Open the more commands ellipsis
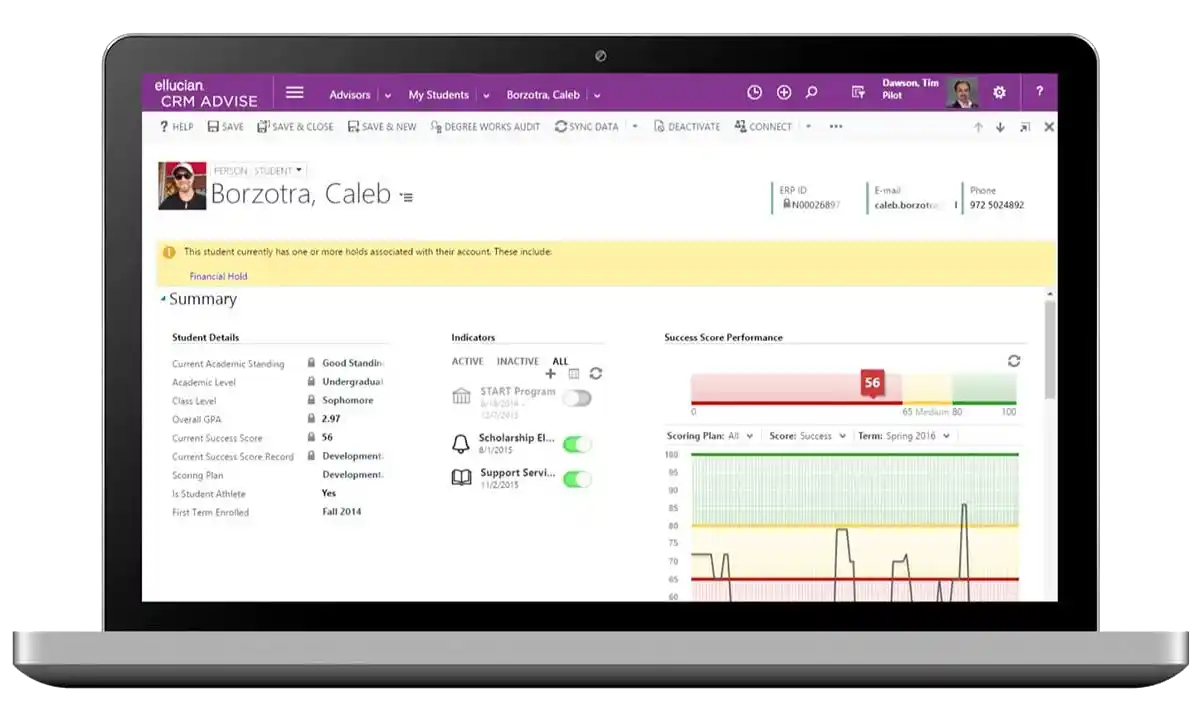Image resolution: width=1200 pixels, height=720 pixels. click(836, 127)
